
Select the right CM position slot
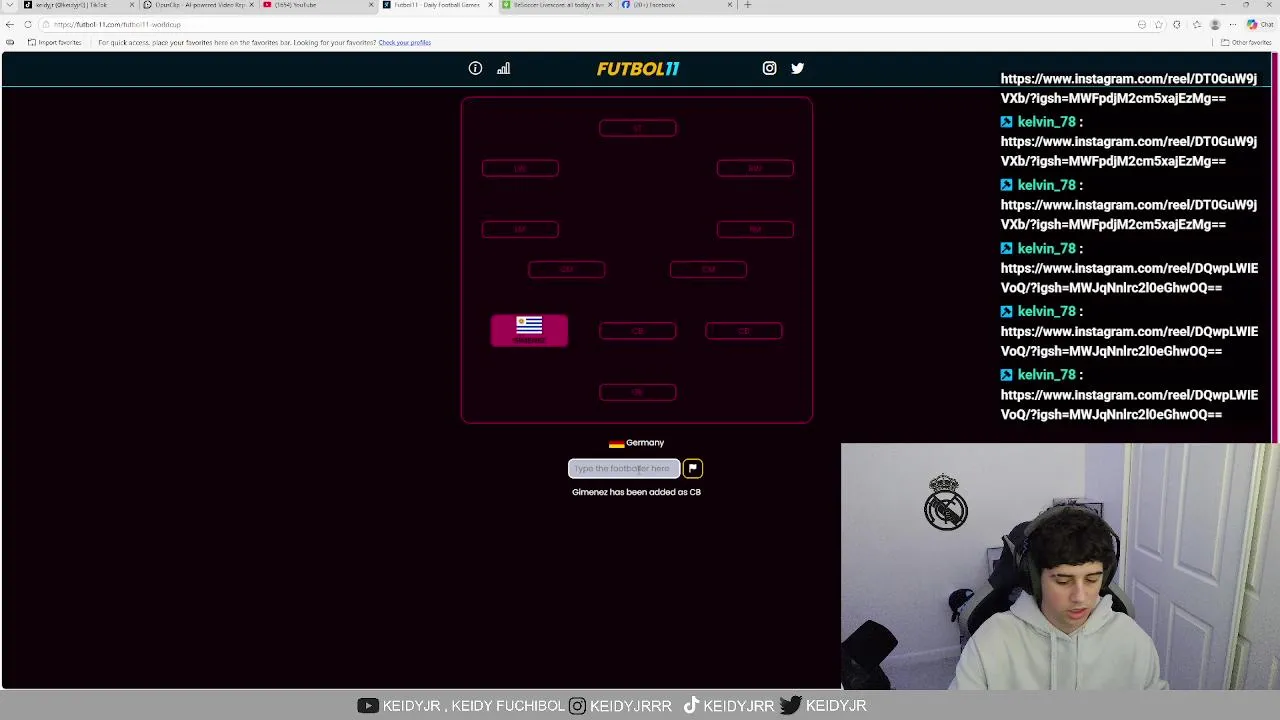coord(708,269)
